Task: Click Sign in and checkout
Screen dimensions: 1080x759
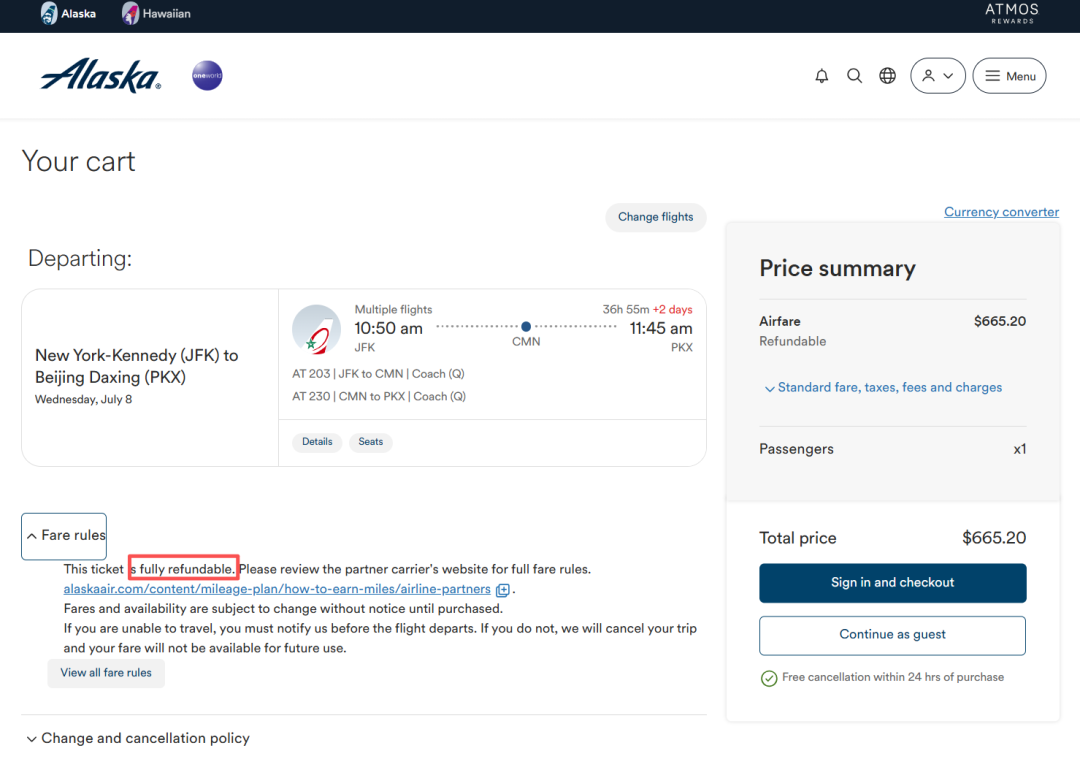Action: click(892, 583)
